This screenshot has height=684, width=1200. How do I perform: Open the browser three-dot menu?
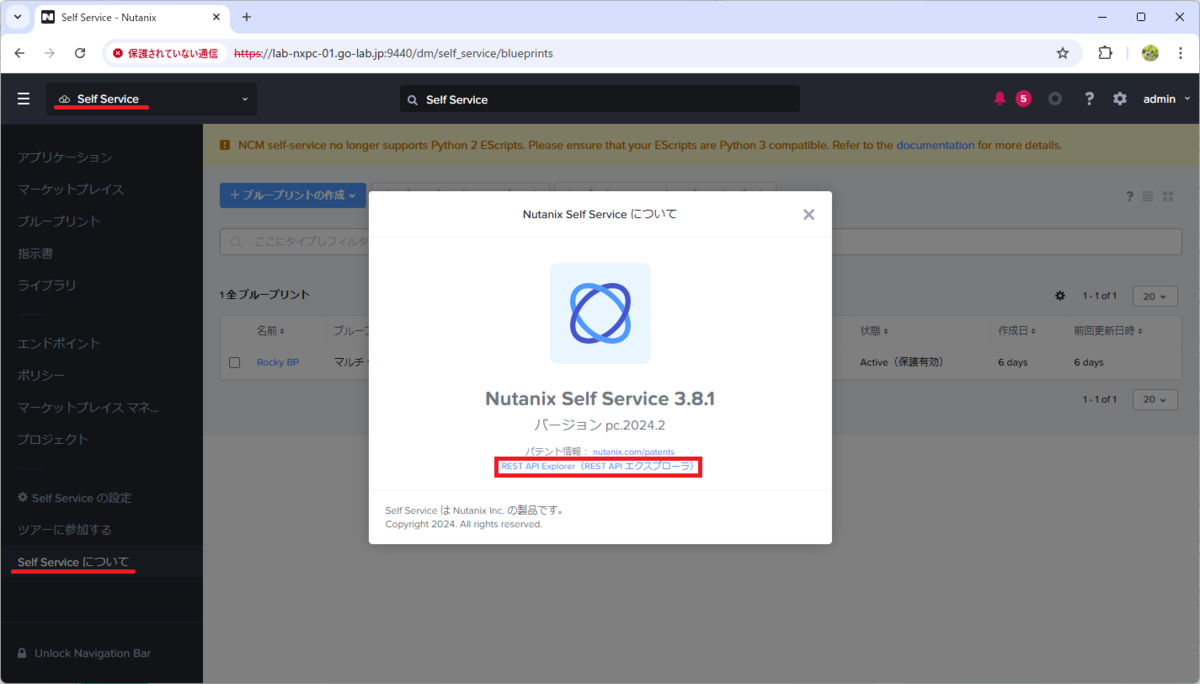tap(1179, 53)
